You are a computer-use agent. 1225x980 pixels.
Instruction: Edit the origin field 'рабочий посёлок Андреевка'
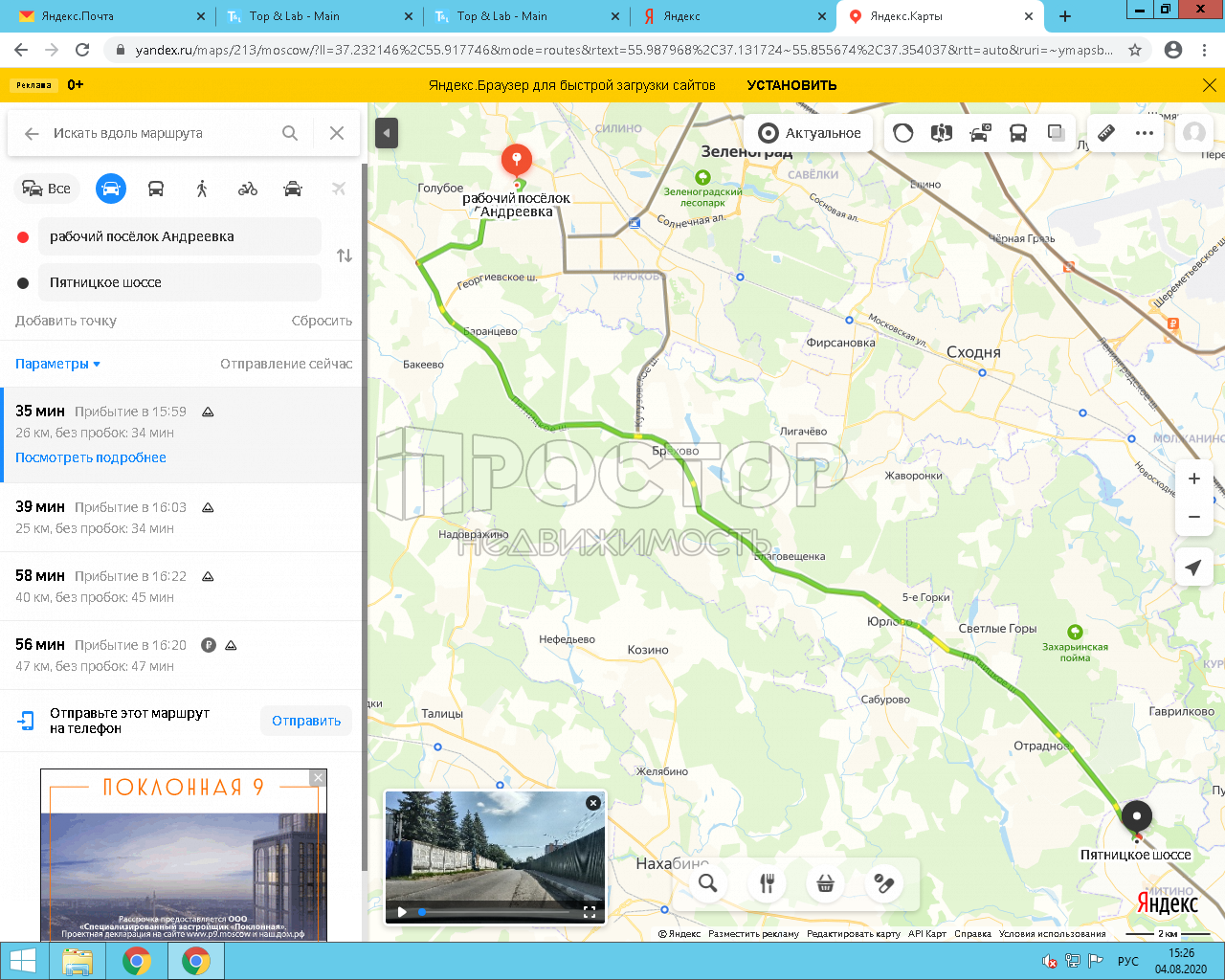(180, 236)
